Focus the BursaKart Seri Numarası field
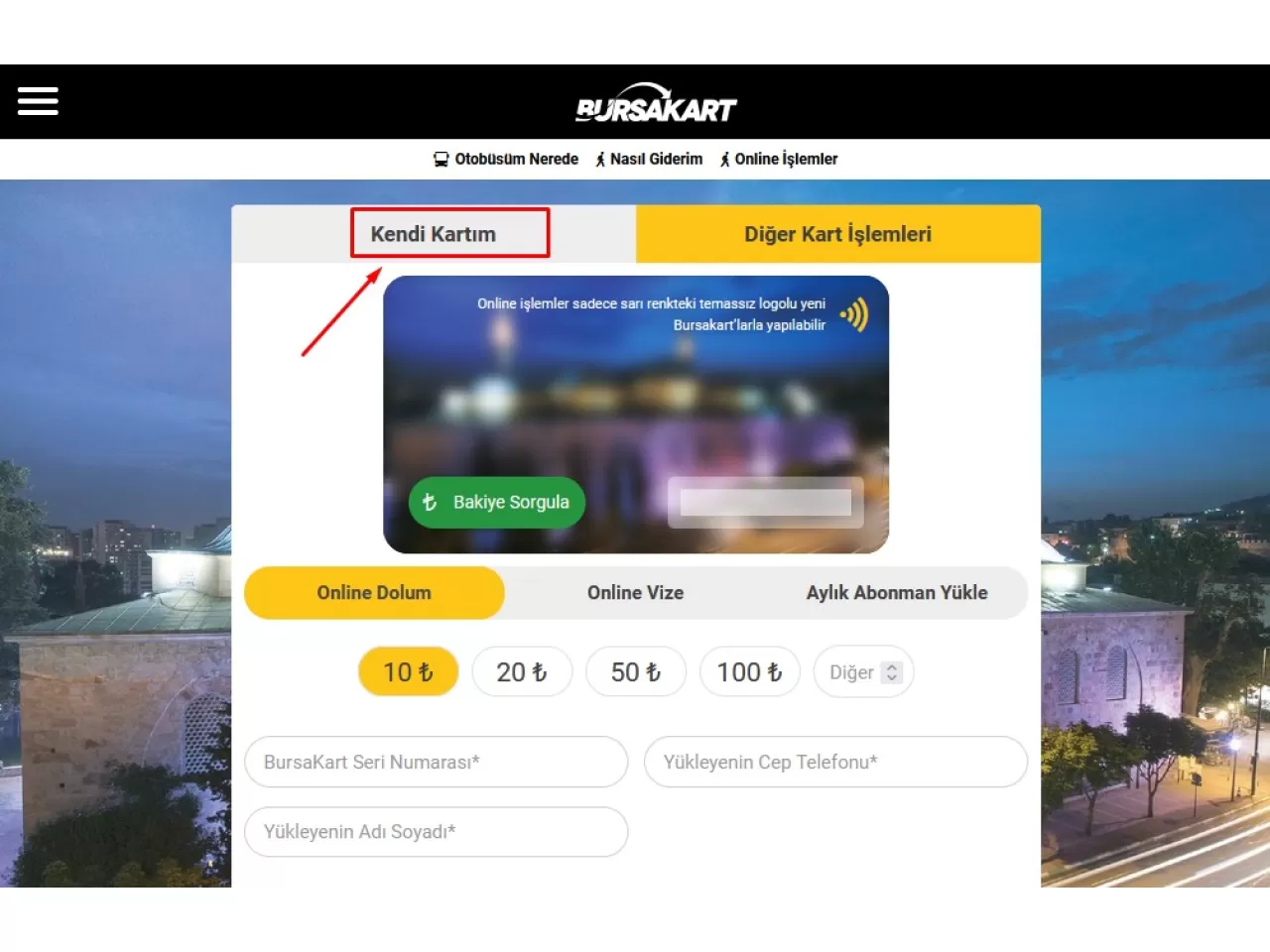 click(x=437, y=763)
